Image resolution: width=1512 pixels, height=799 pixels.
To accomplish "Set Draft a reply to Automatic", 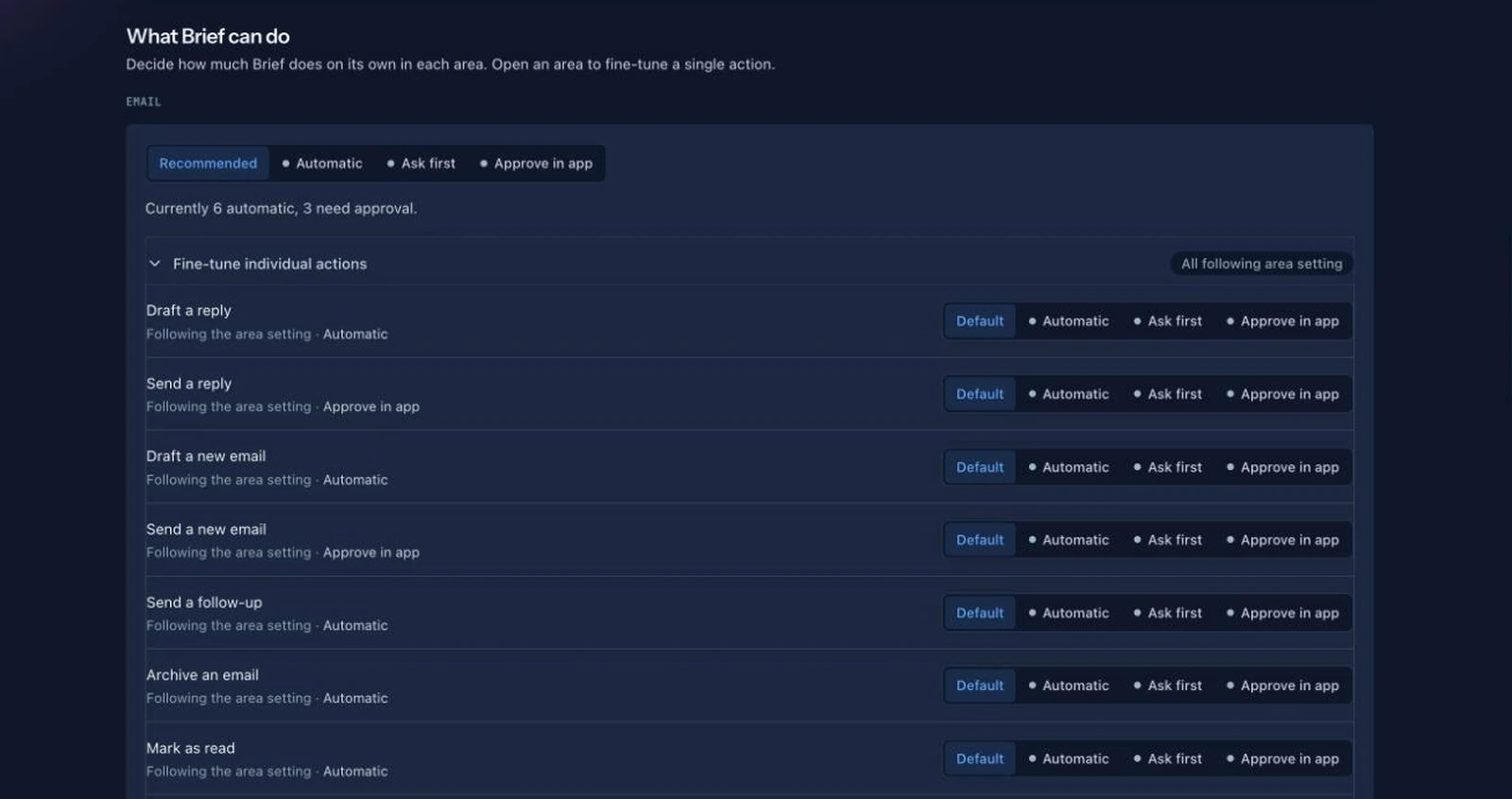I will pos(1069,321).
